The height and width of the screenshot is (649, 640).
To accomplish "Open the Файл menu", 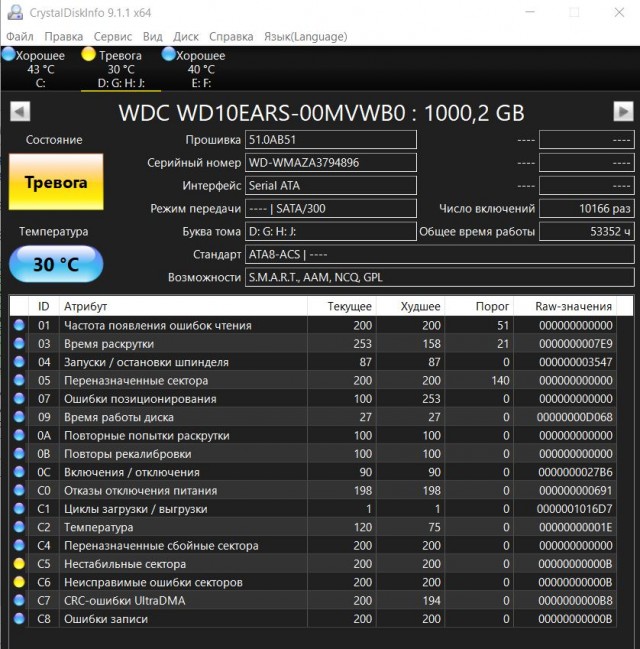I will point(20,36).
